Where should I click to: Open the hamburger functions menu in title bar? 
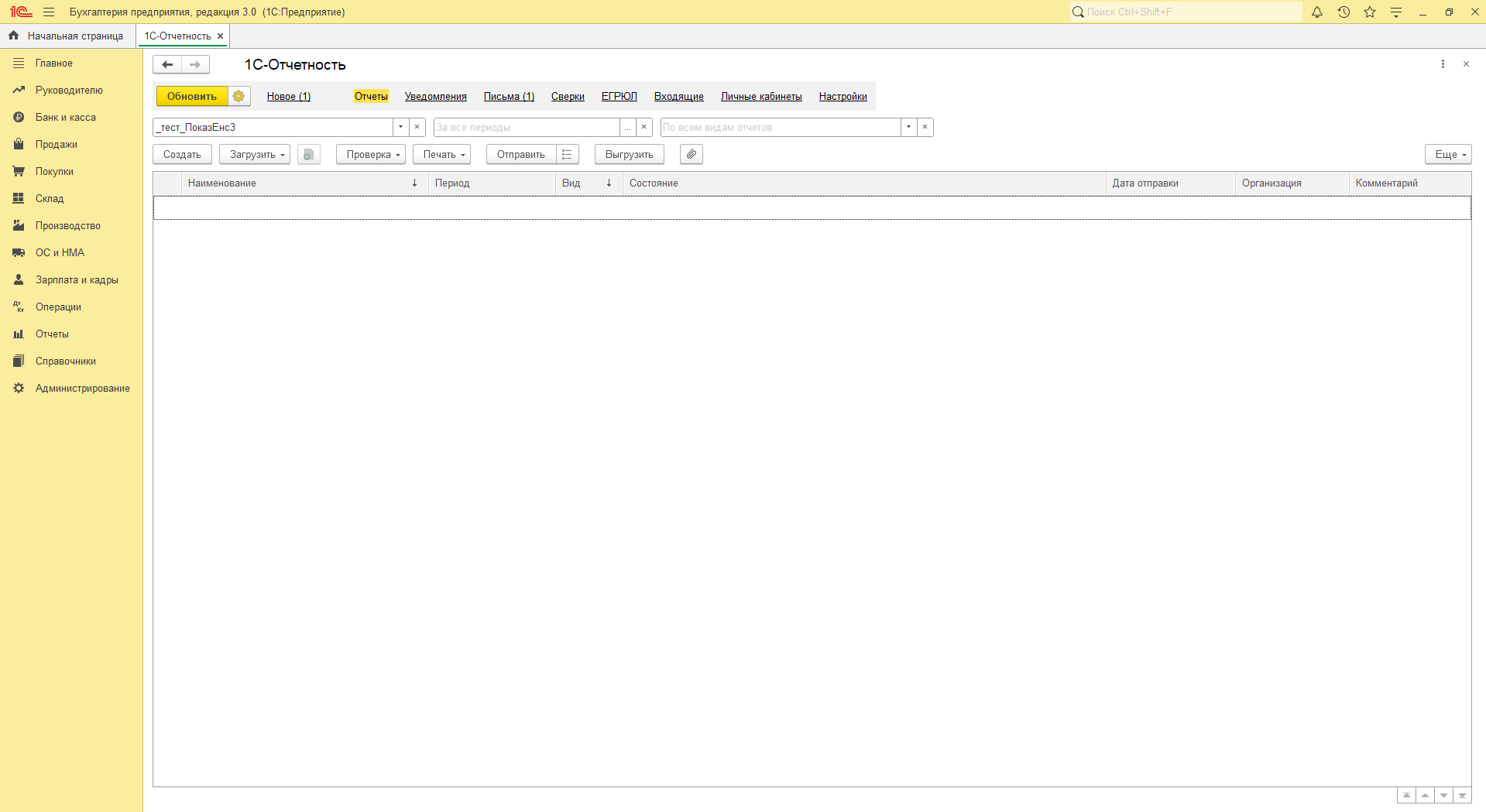[49, 12]
